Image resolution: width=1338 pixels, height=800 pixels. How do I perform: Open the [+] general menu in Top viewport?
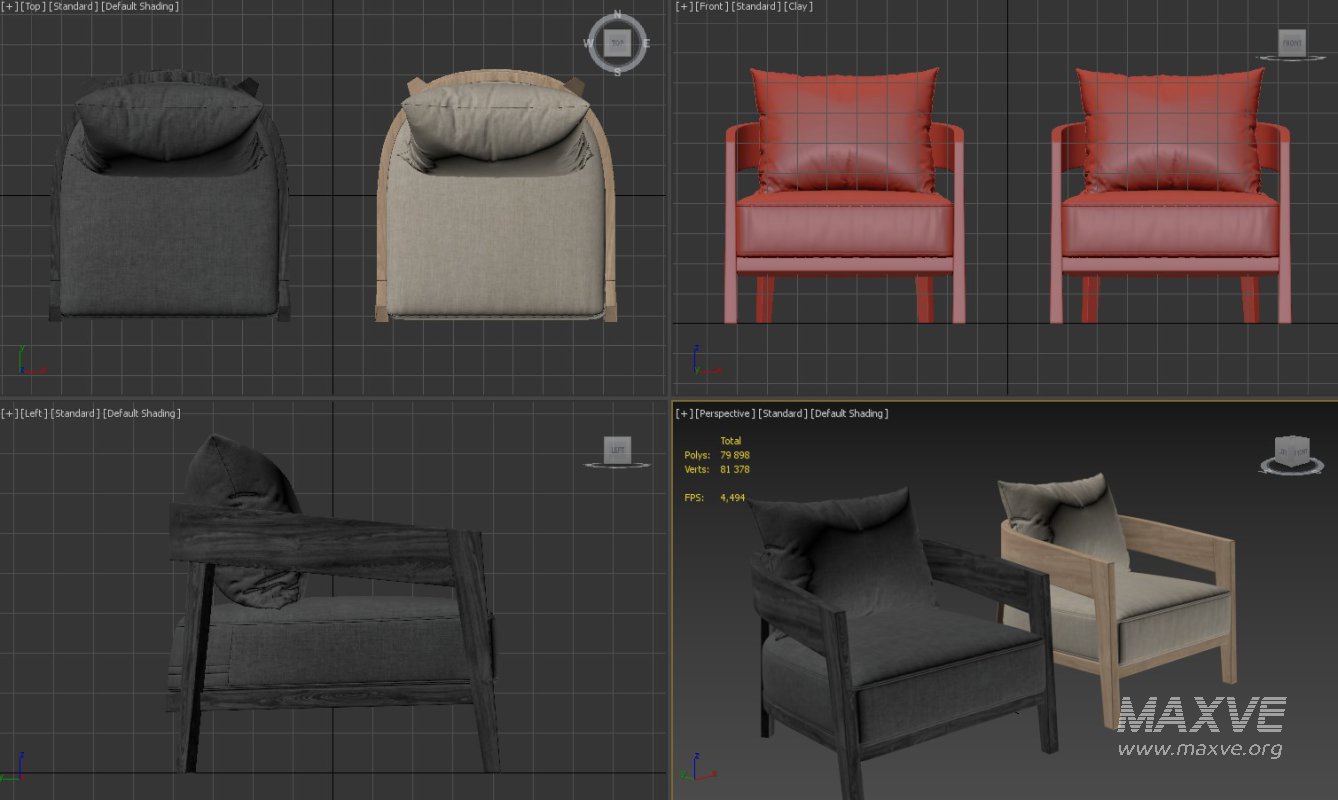(8, 7)
